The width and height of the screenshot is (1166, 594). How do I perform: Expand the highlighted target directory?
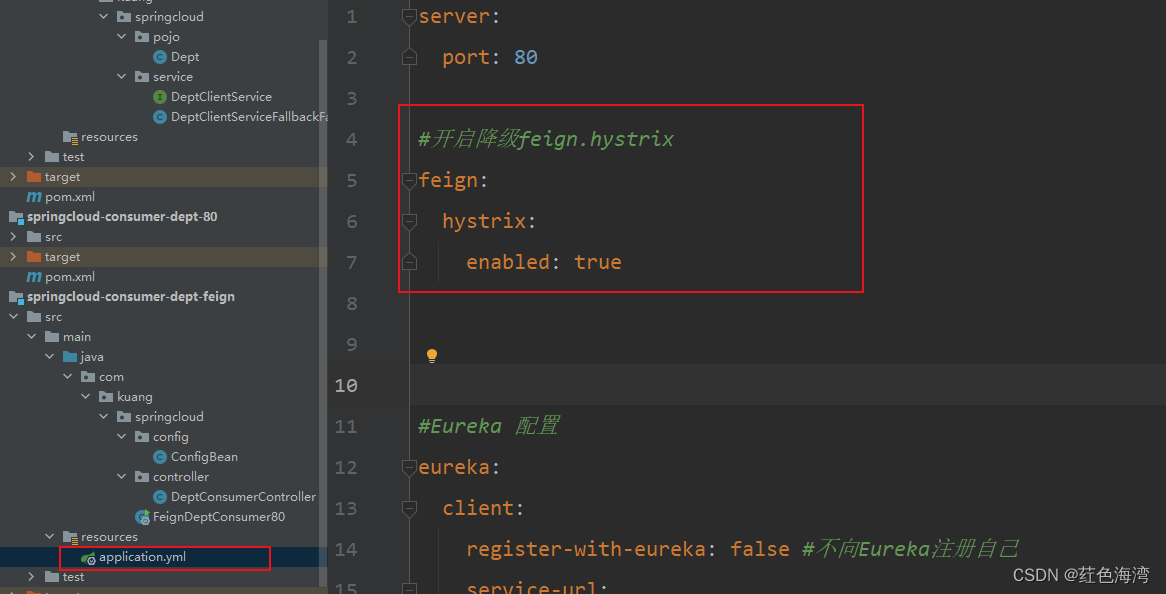pos(13,176)
